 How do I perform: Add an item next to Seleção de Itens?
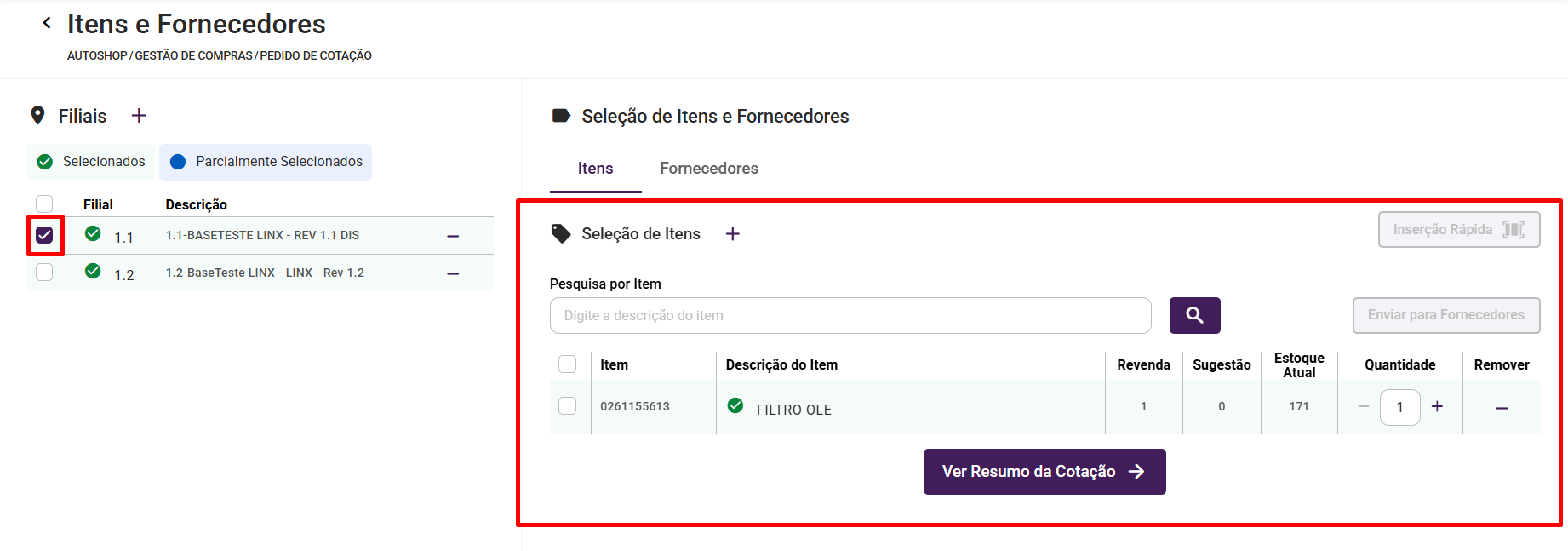(732, 233)
